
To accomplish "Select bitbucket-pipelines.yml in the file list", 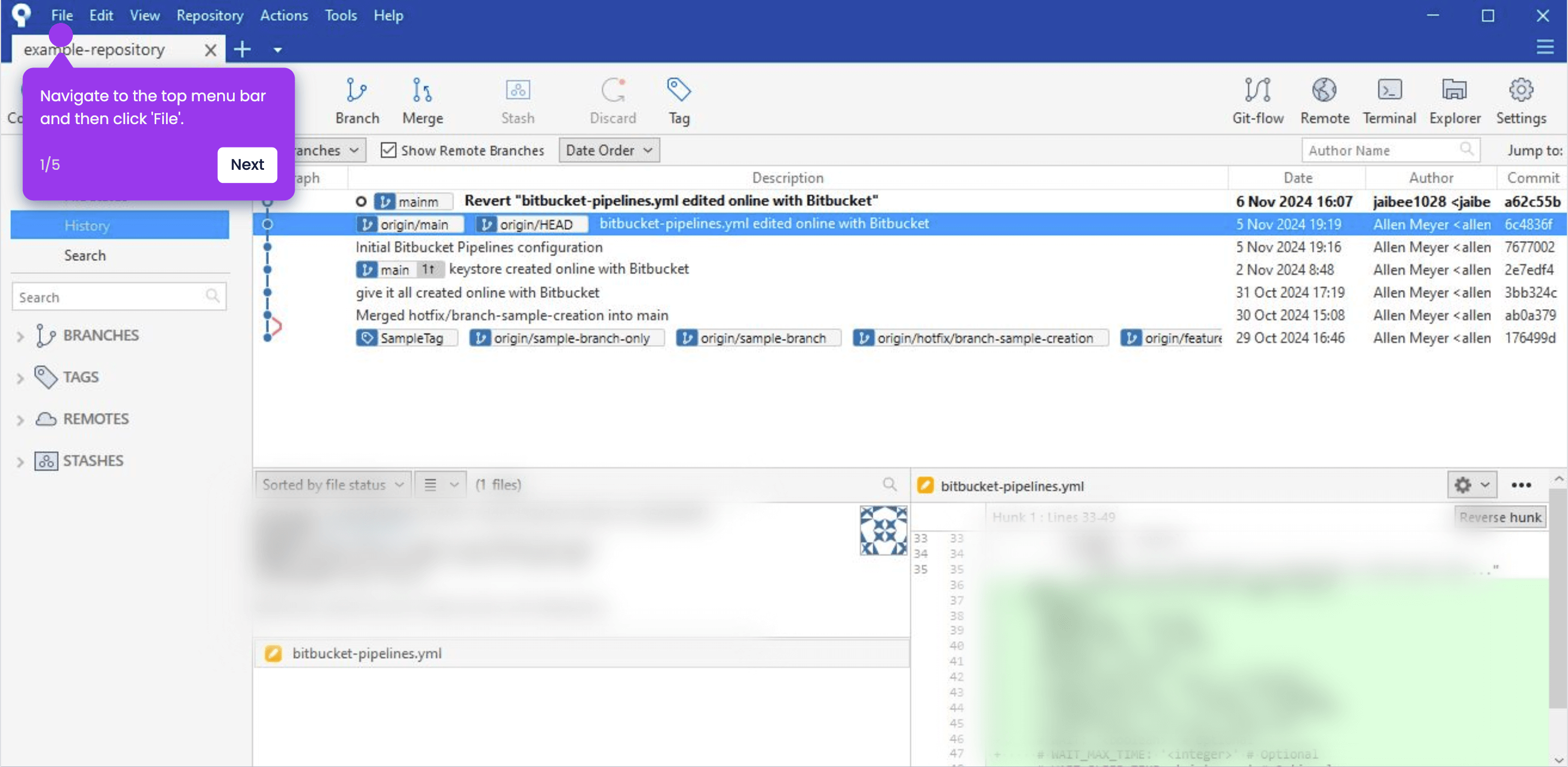I will [582, 653].
